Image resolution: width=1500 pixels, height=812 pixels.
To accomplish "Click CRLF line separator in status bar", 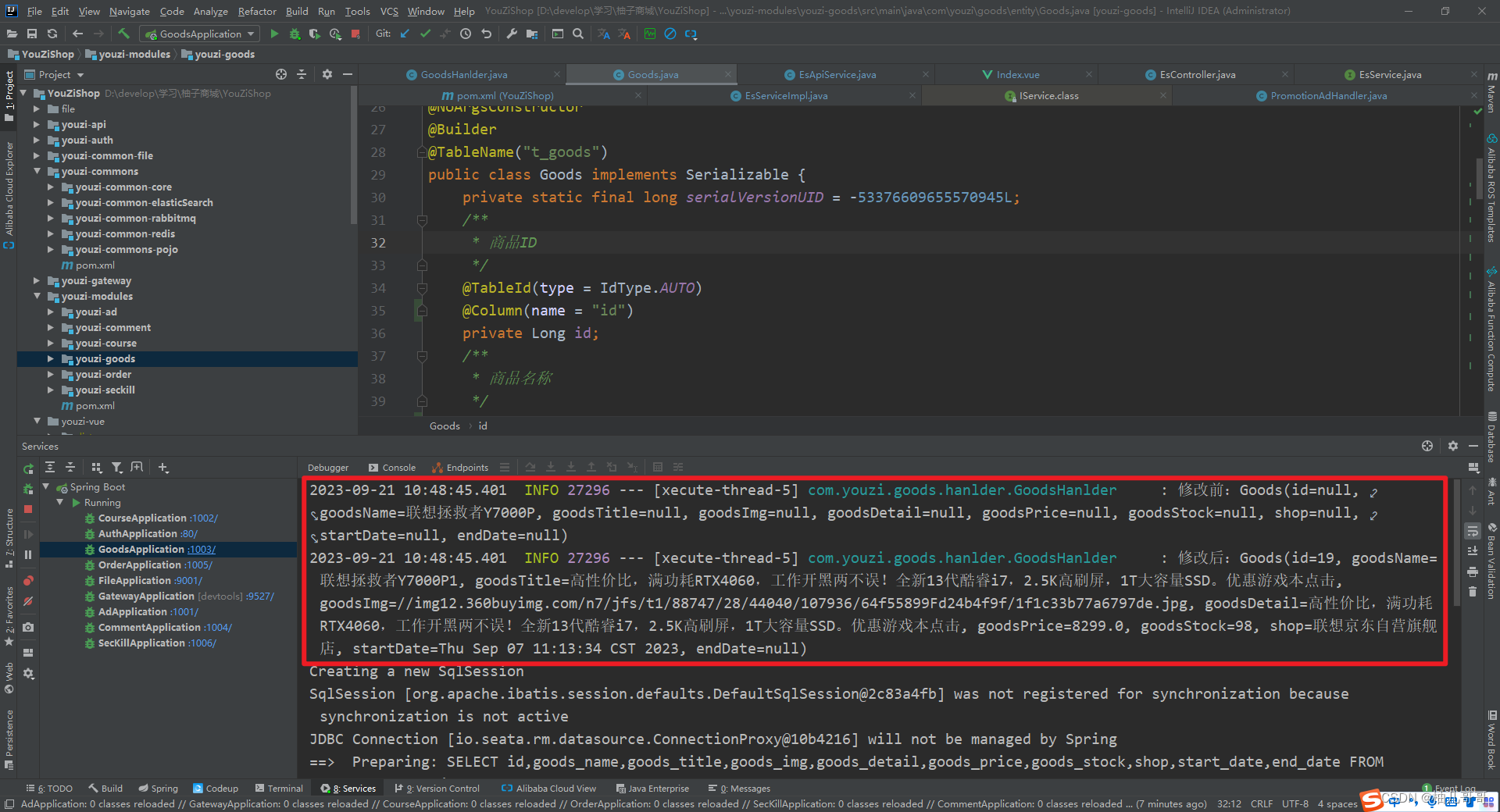I will 1262,803.
